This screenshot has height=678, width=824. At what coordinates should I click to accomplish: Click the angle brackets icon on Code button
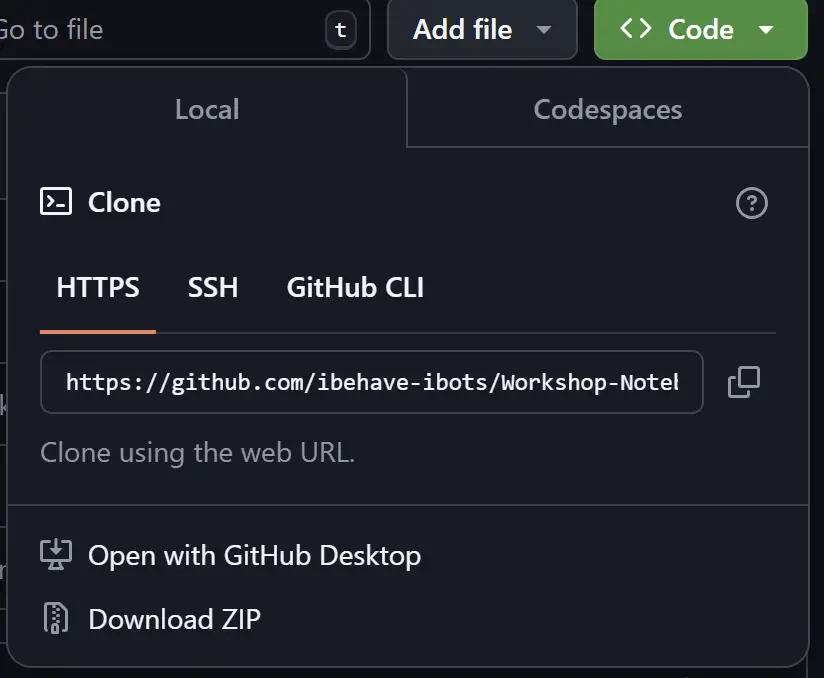coord(636,29)
